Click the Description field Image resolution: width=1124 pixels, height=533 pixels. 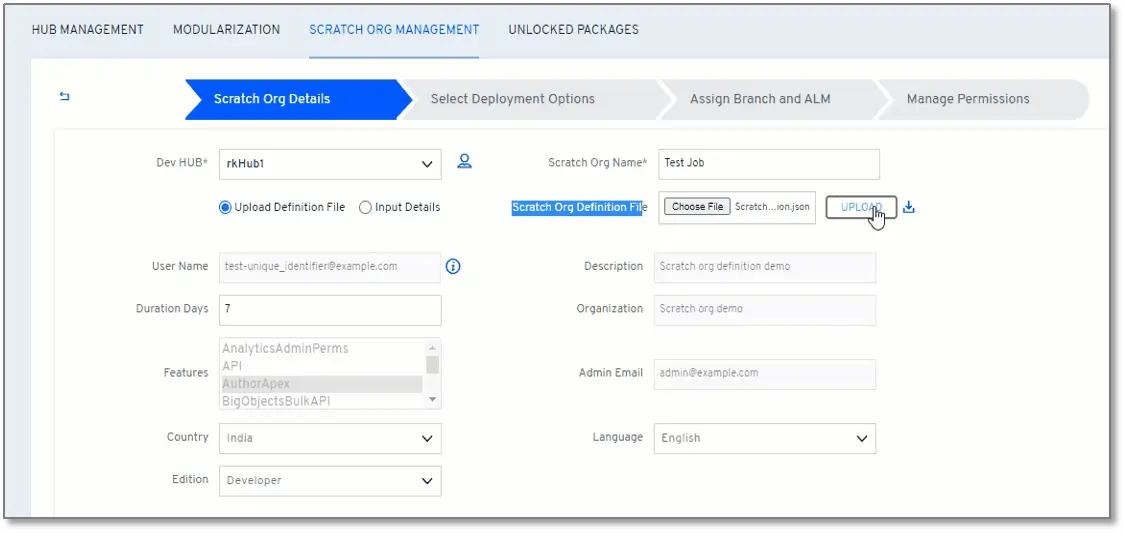coord(765,267)
